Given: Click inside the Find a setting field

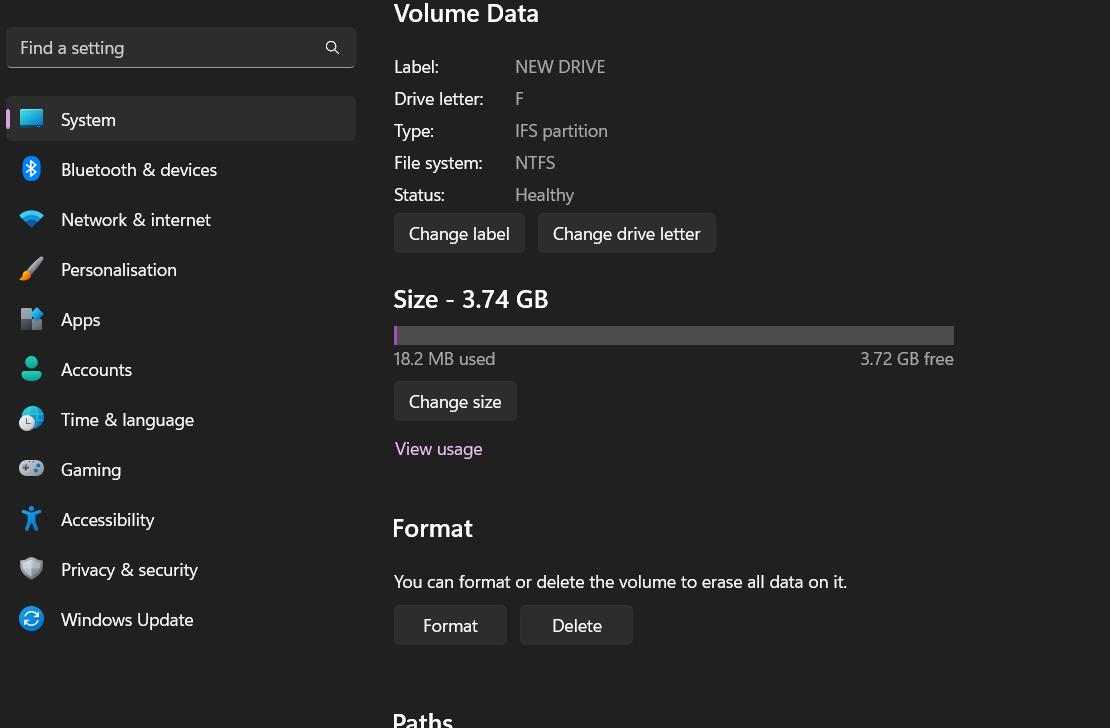Looking at the screenshot, I should [x=160, y=47].
